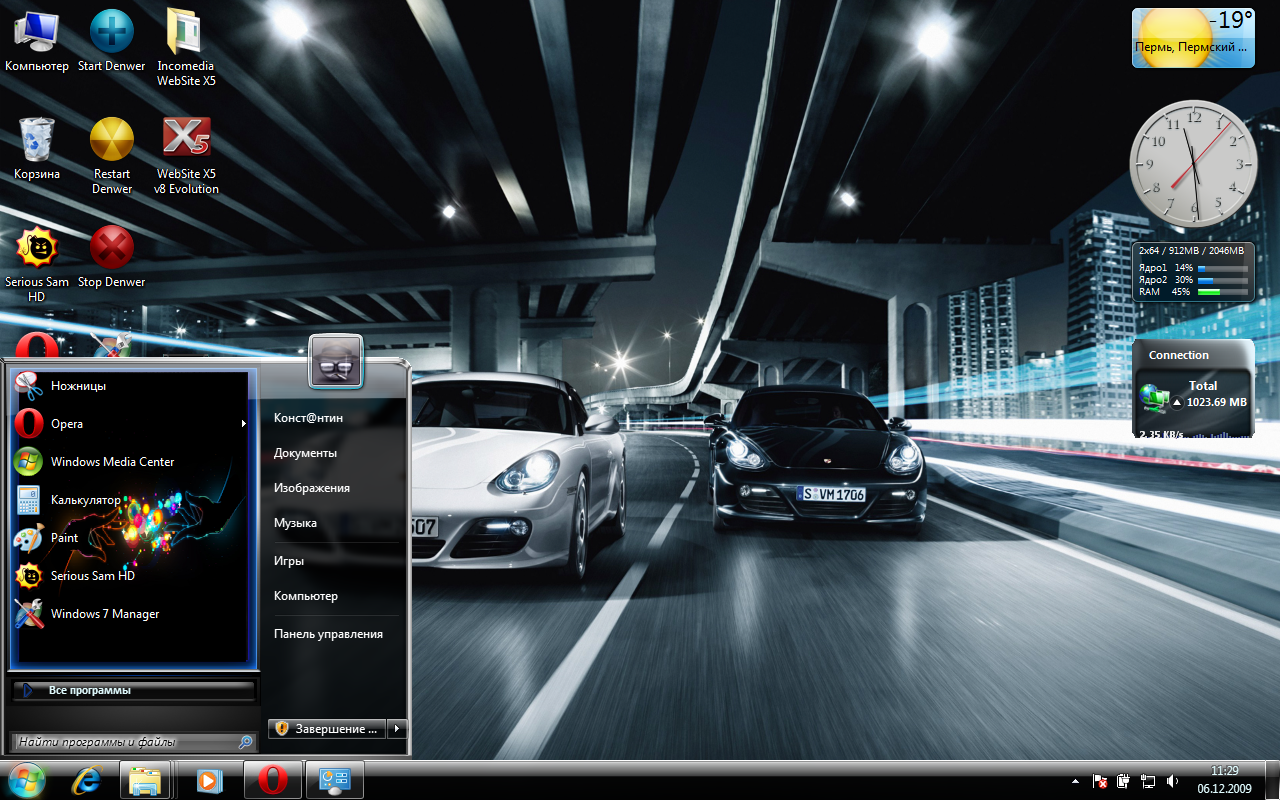Viewport: 1280px width, 800px height.
Task: Click the user account picture in Start menu
Action: click(x=336, y=360)
